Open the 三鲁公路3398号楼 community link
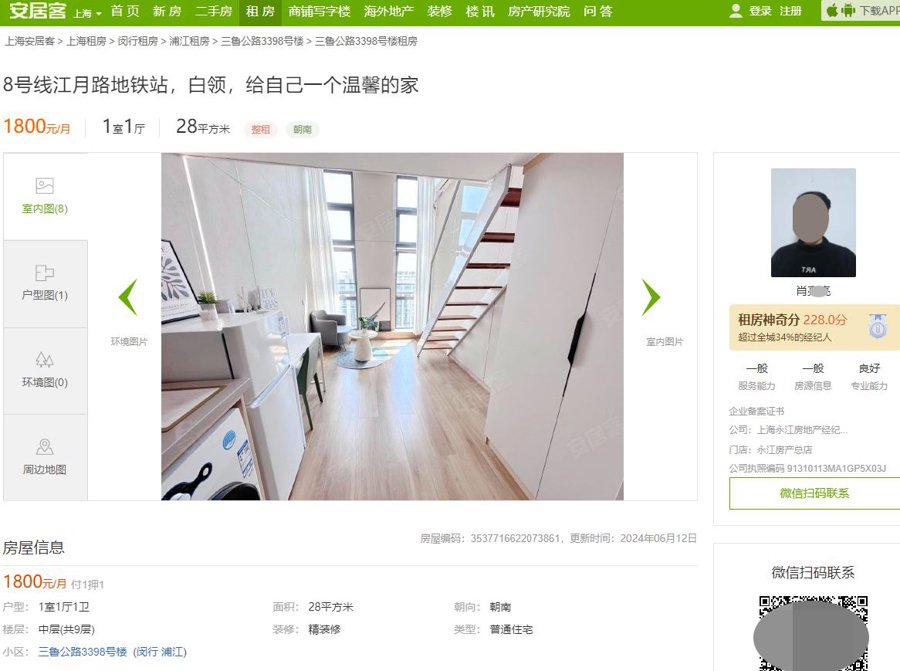This screenshot has height=671, width=900. pos(83,651)
